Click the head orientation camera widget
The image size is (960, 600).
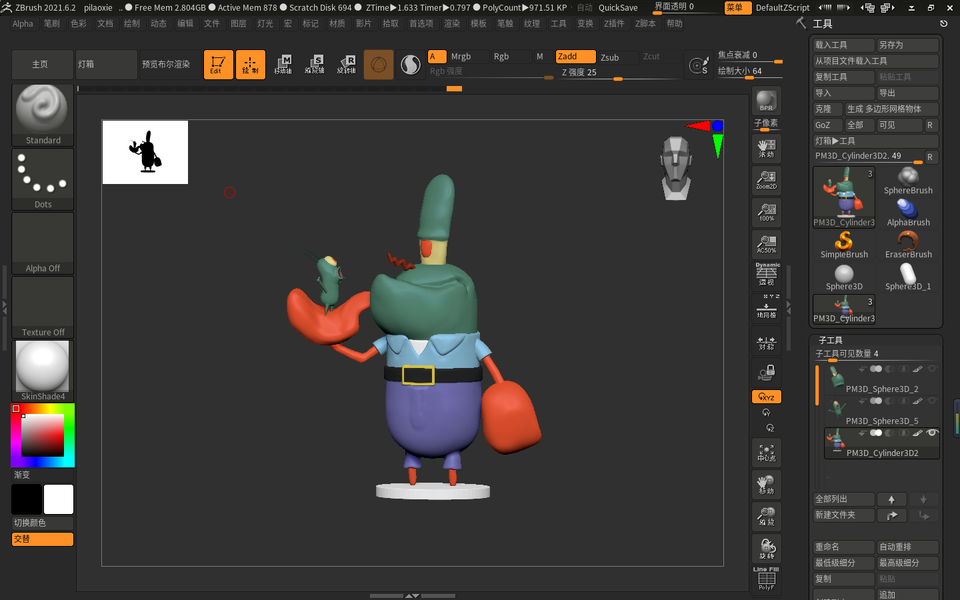(x=676, y=168)
